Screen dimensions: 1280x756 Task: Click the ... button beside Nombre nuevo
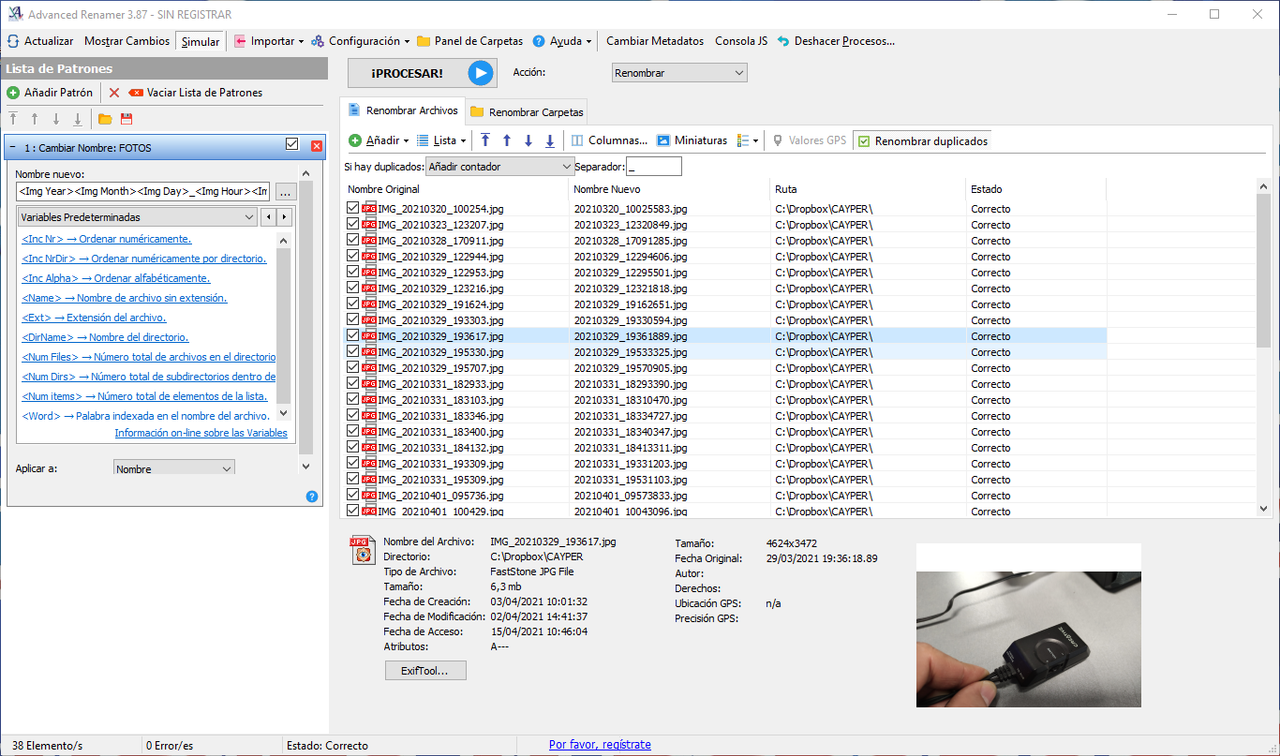[x=285, y=191]
